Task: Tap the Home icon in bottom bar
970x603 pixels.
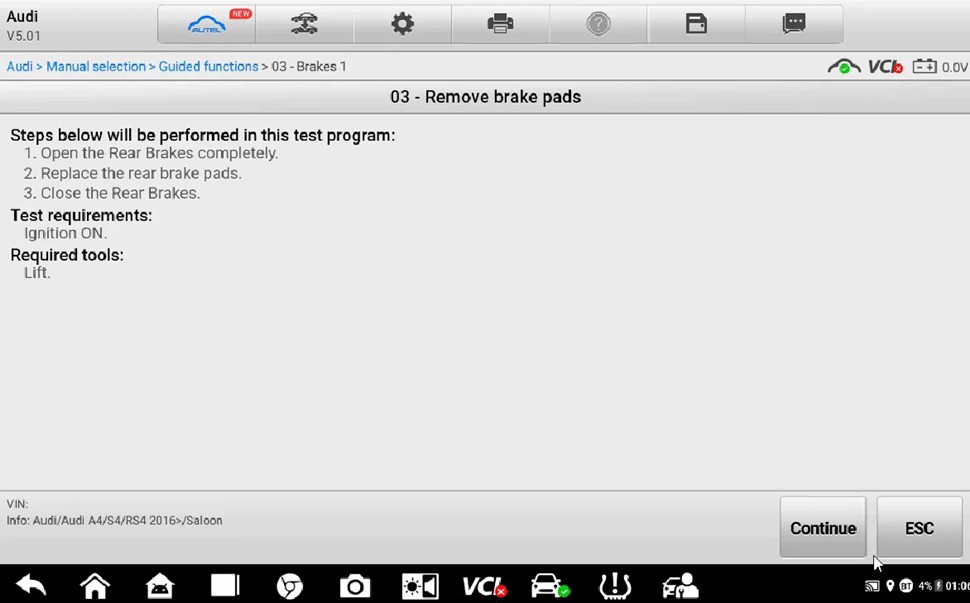Action: point(95,585)
